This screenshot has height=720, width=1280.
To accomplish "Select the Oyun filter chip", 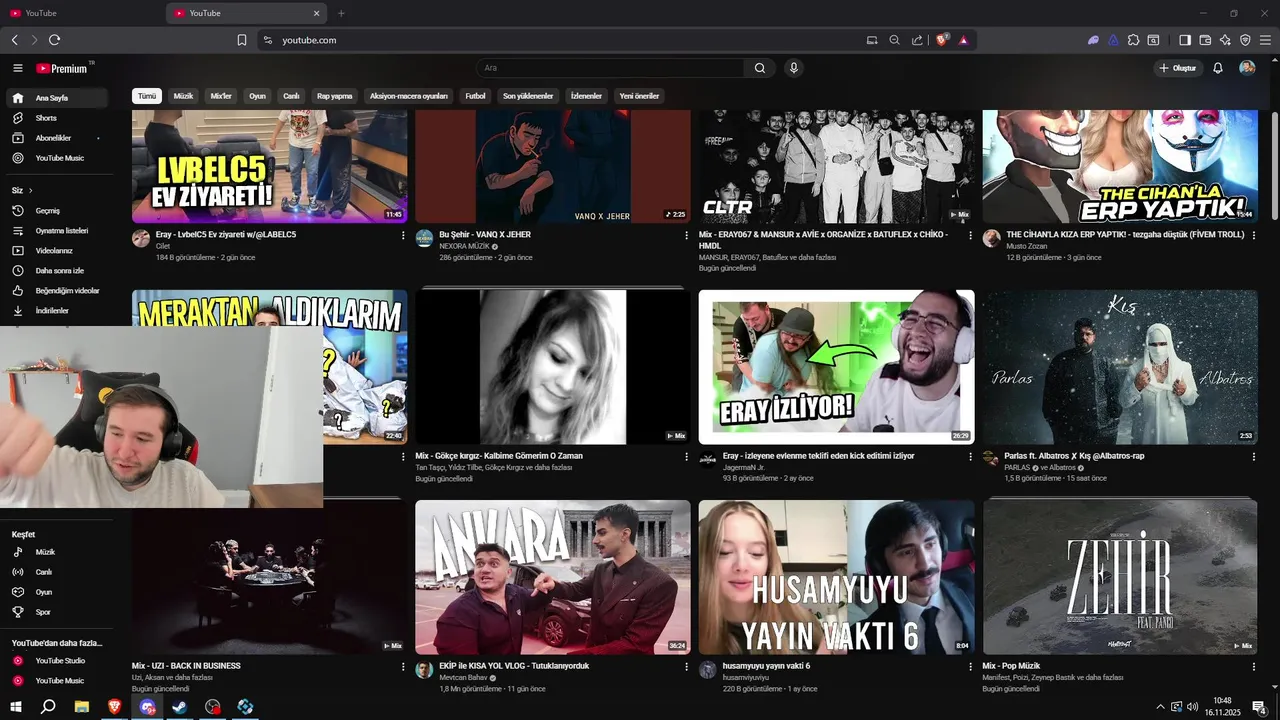I will coord(258,96).
